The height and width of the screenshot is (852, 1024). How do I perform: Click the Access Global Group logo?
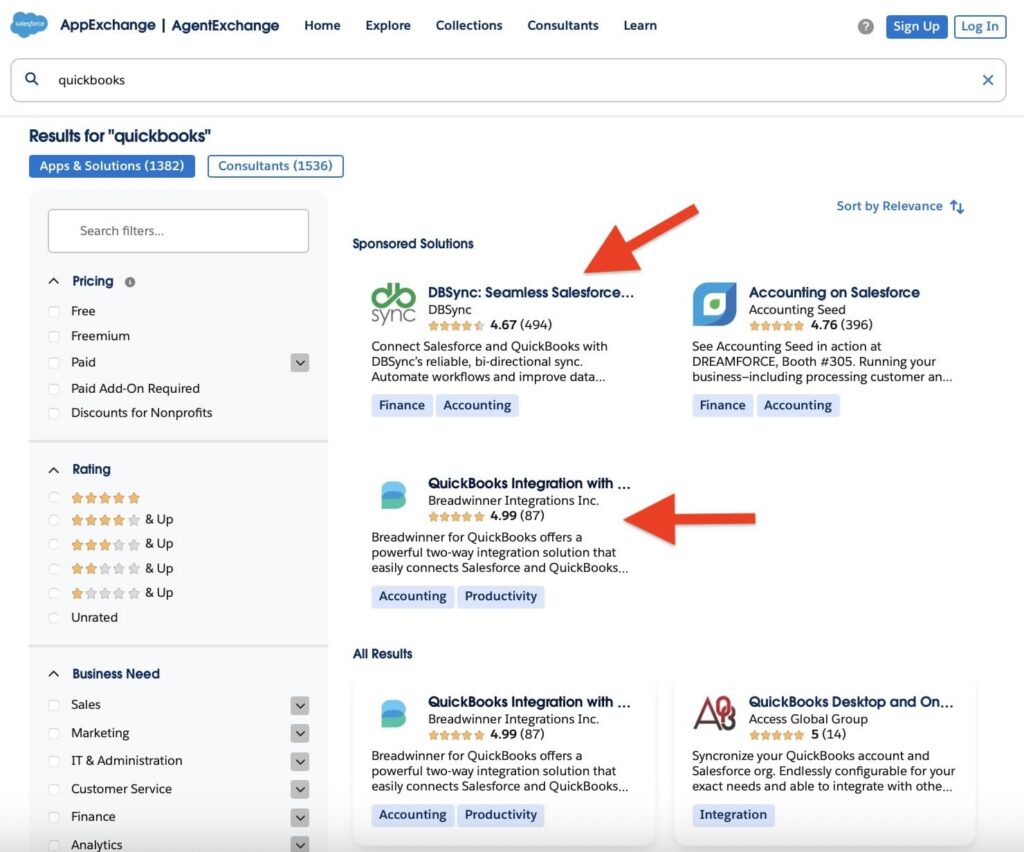pyautogui.click(x=714, y=714)
